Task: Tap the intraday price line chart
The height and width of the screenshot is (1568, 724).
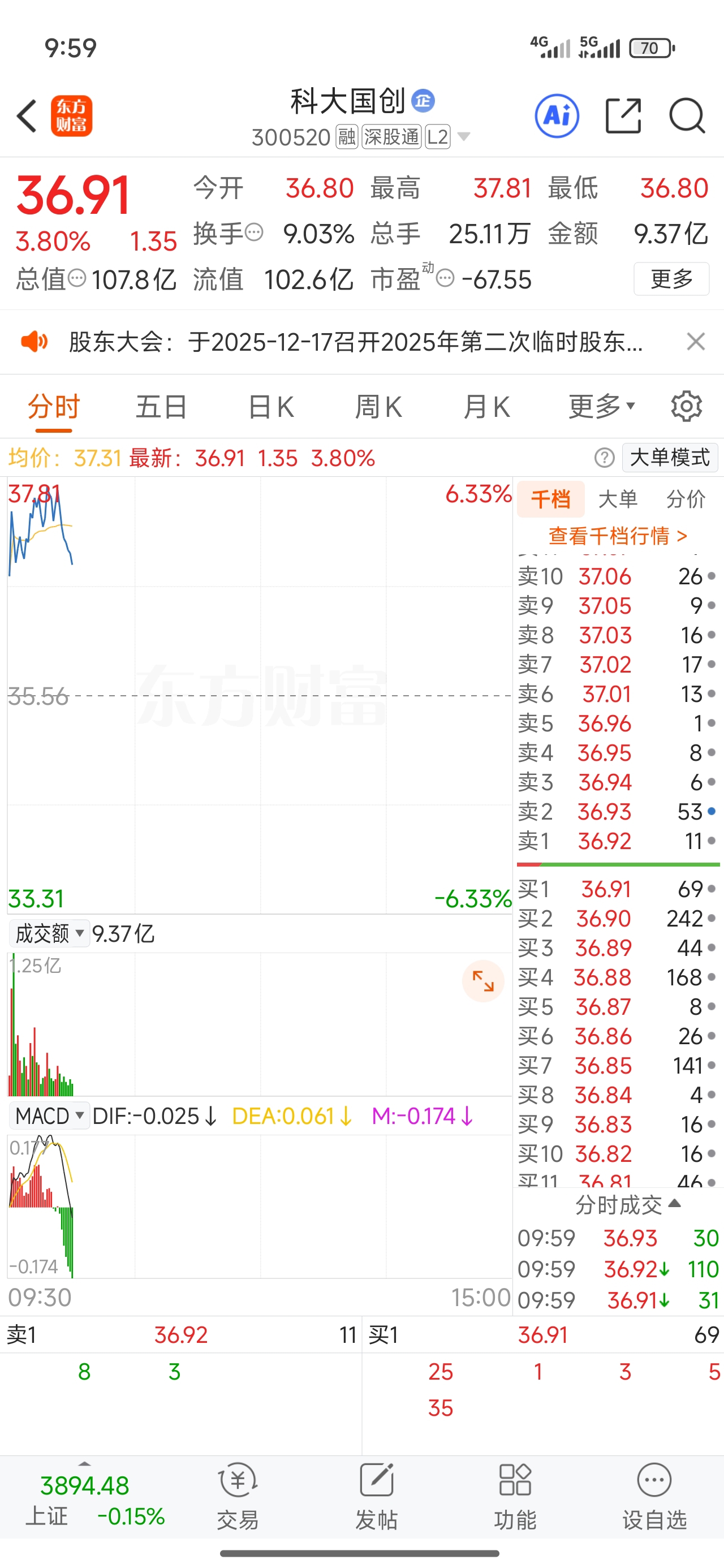Action: tap(260, 695)
